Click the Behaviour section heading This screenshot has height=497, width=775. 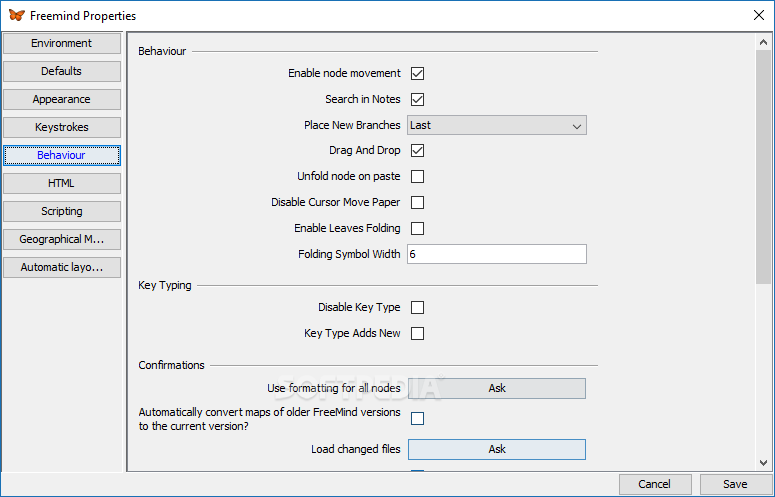point(162,51)
